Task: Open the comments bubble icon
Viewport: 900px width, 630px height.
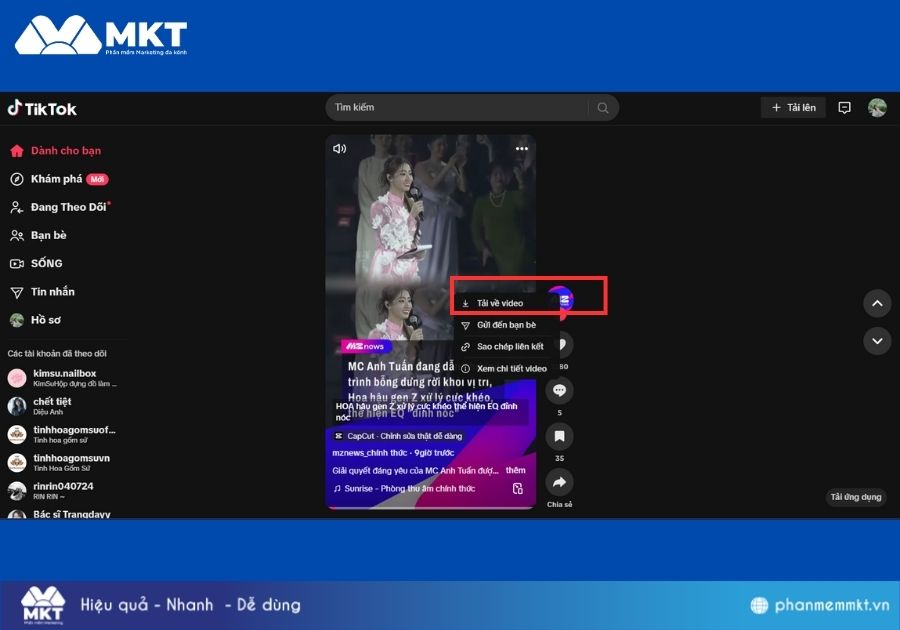Action: (x=559, y=391)
